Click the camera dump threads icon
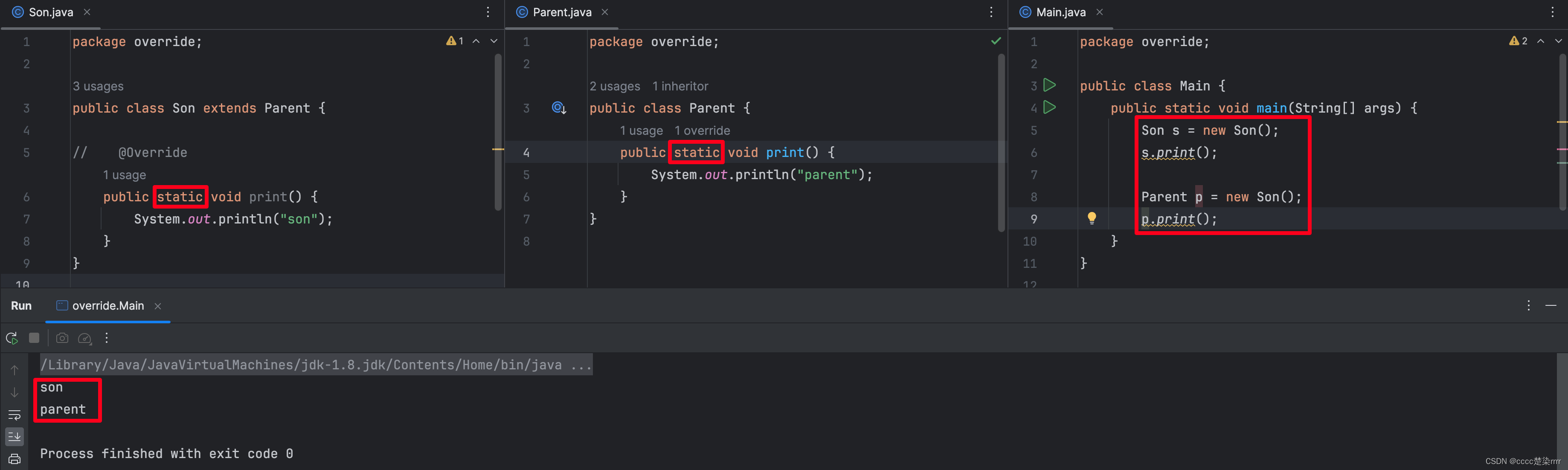 pos(62,338)
